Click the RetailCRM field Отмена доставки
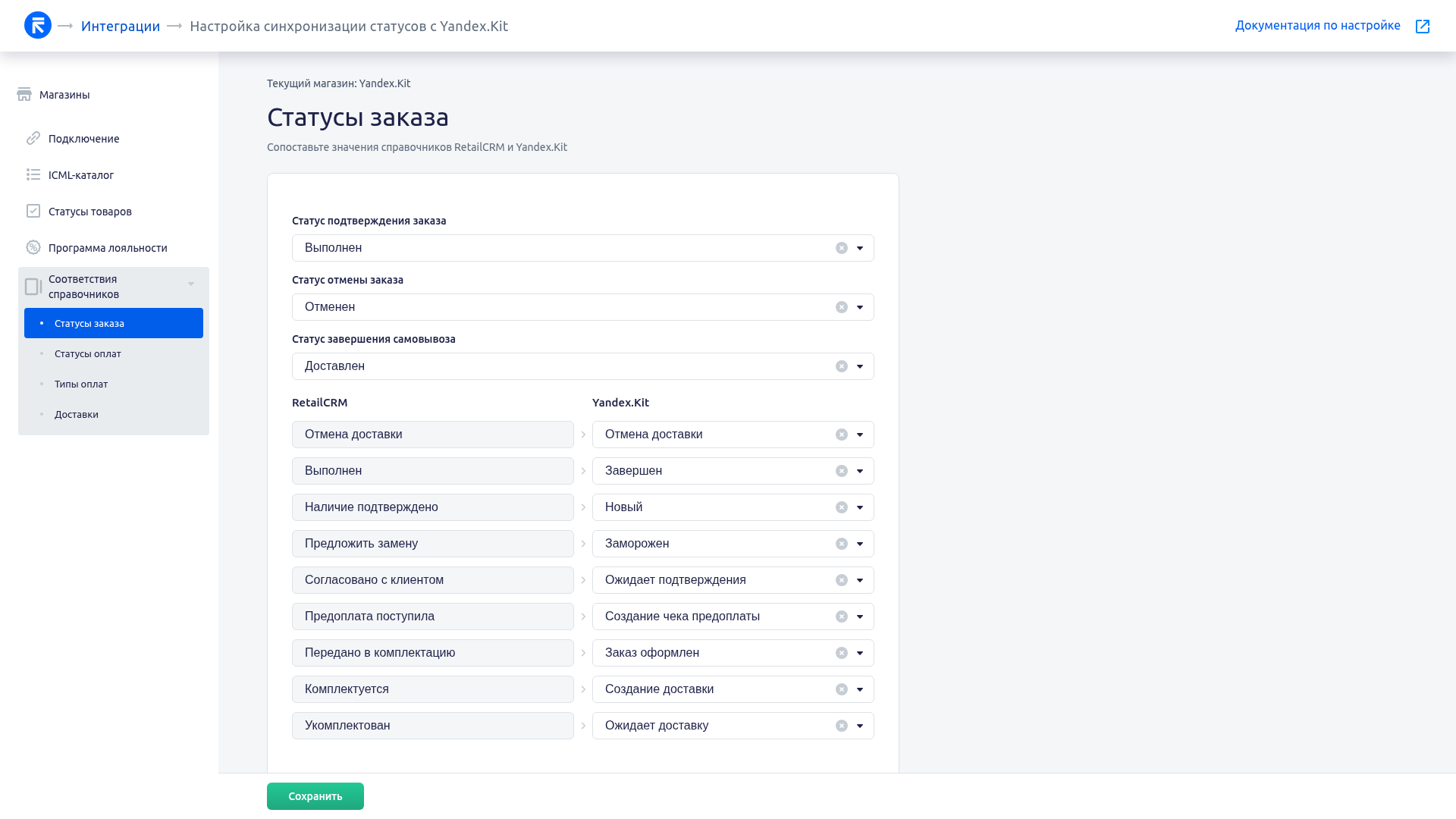The width and height of the screenshot is (1456, 819). (433, 435)
